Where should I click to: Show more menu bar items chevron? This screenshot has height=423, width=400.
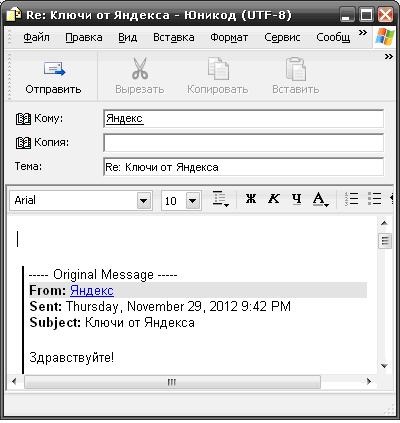pos(363,33)
